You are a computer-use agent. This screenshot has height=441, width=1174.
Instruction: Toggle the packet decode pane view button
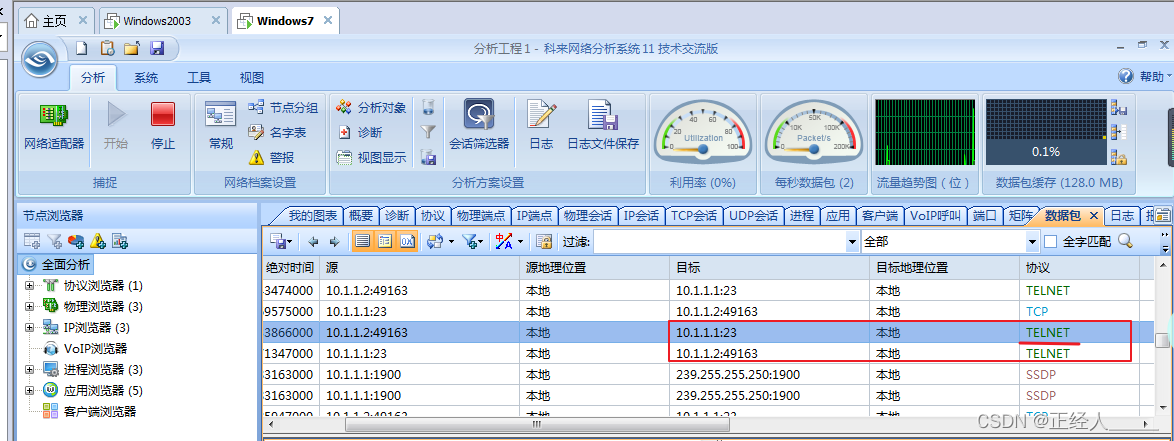pos(385,242)
